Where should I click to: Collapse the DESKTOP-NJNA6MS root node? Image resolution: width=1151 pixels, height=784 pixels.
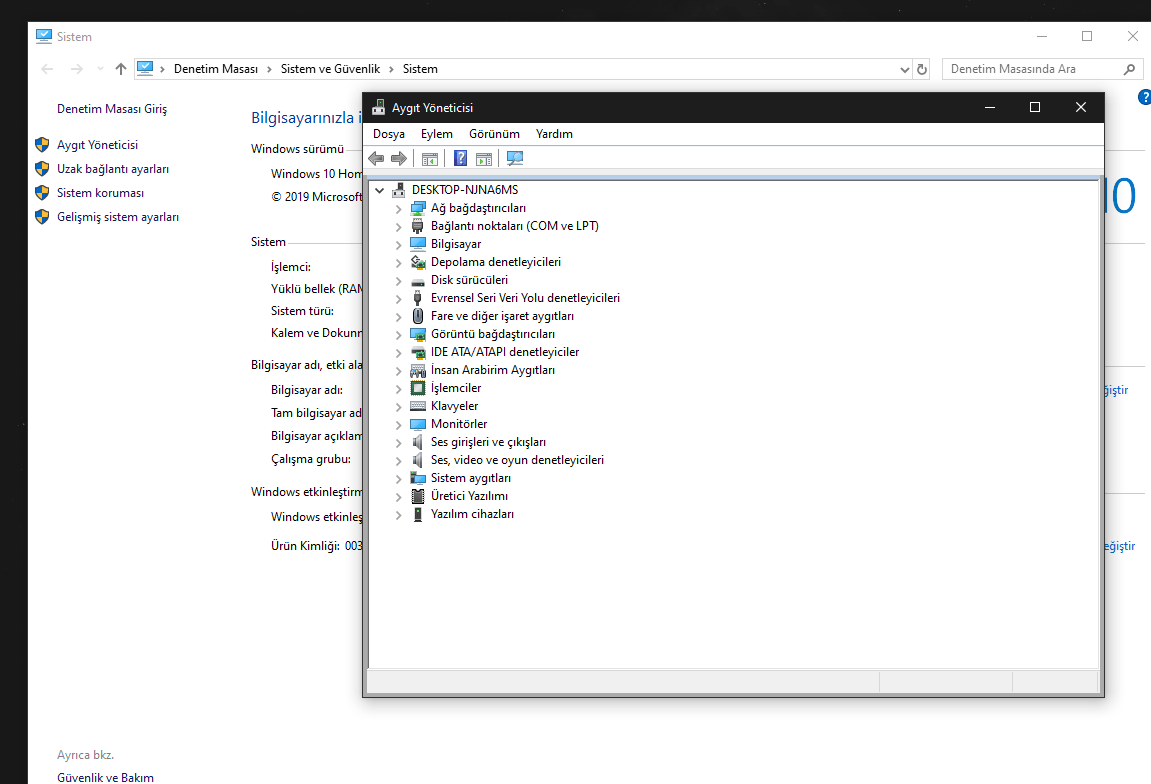point(379,190)
